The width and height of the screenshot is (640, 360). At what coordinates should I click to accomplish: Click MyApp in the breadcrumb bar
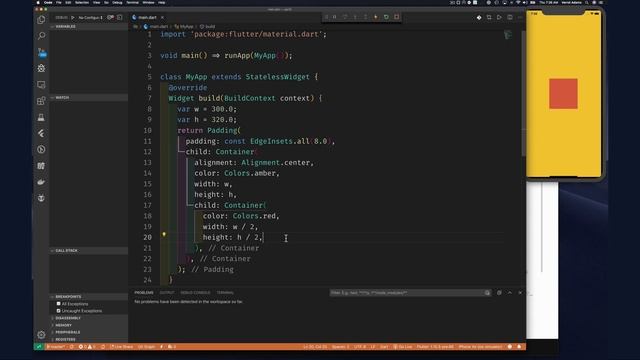(x=184, y=27)
